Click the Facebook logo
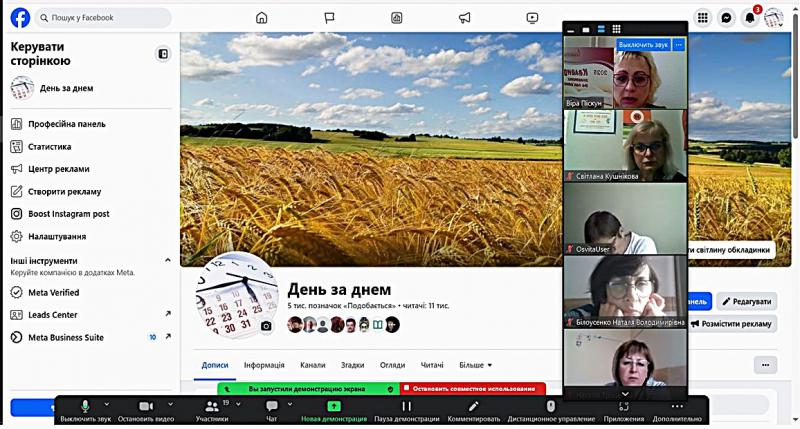 [20, 18]
